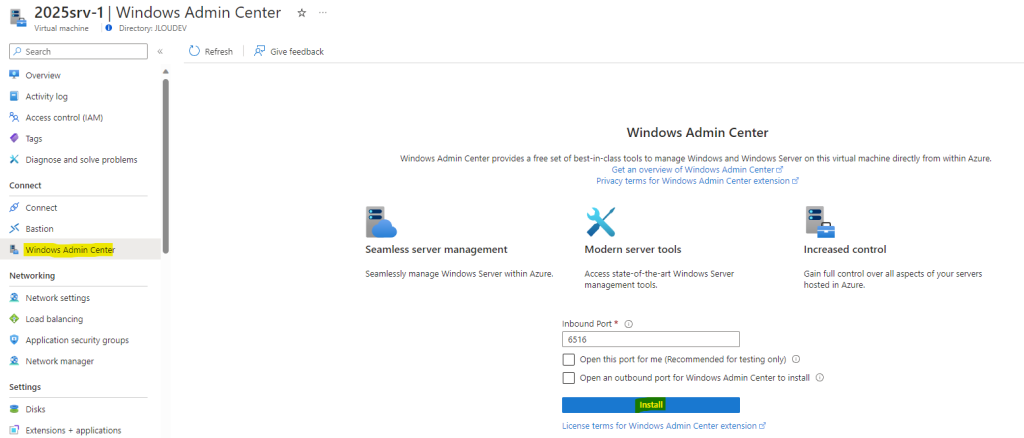The image size is (1024, 438).
Task: Click the sidebar scroll up arrow
Action: [165, 71]
